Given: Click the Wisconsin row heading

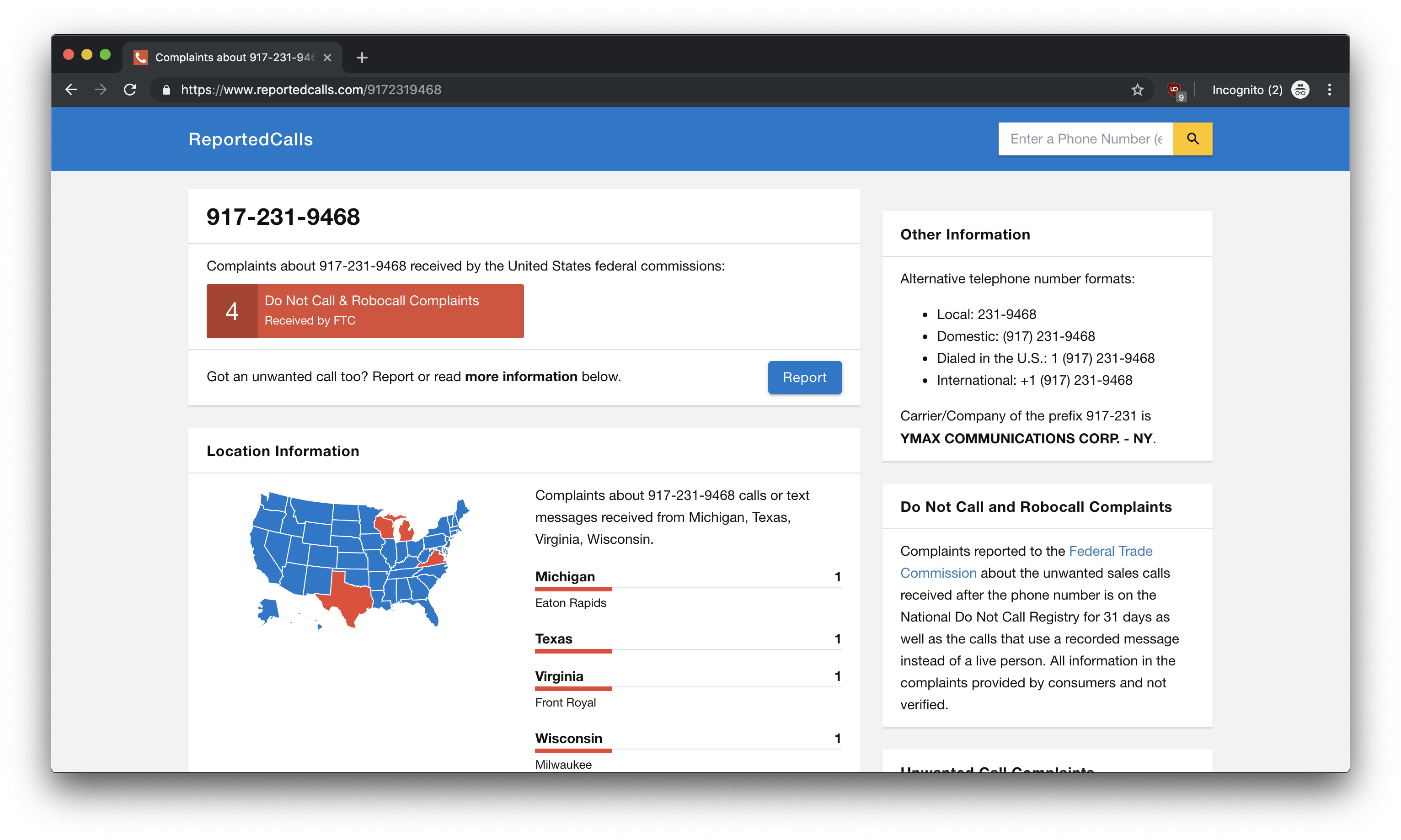Looking at the screenshot, I should (x=568, y=738).
